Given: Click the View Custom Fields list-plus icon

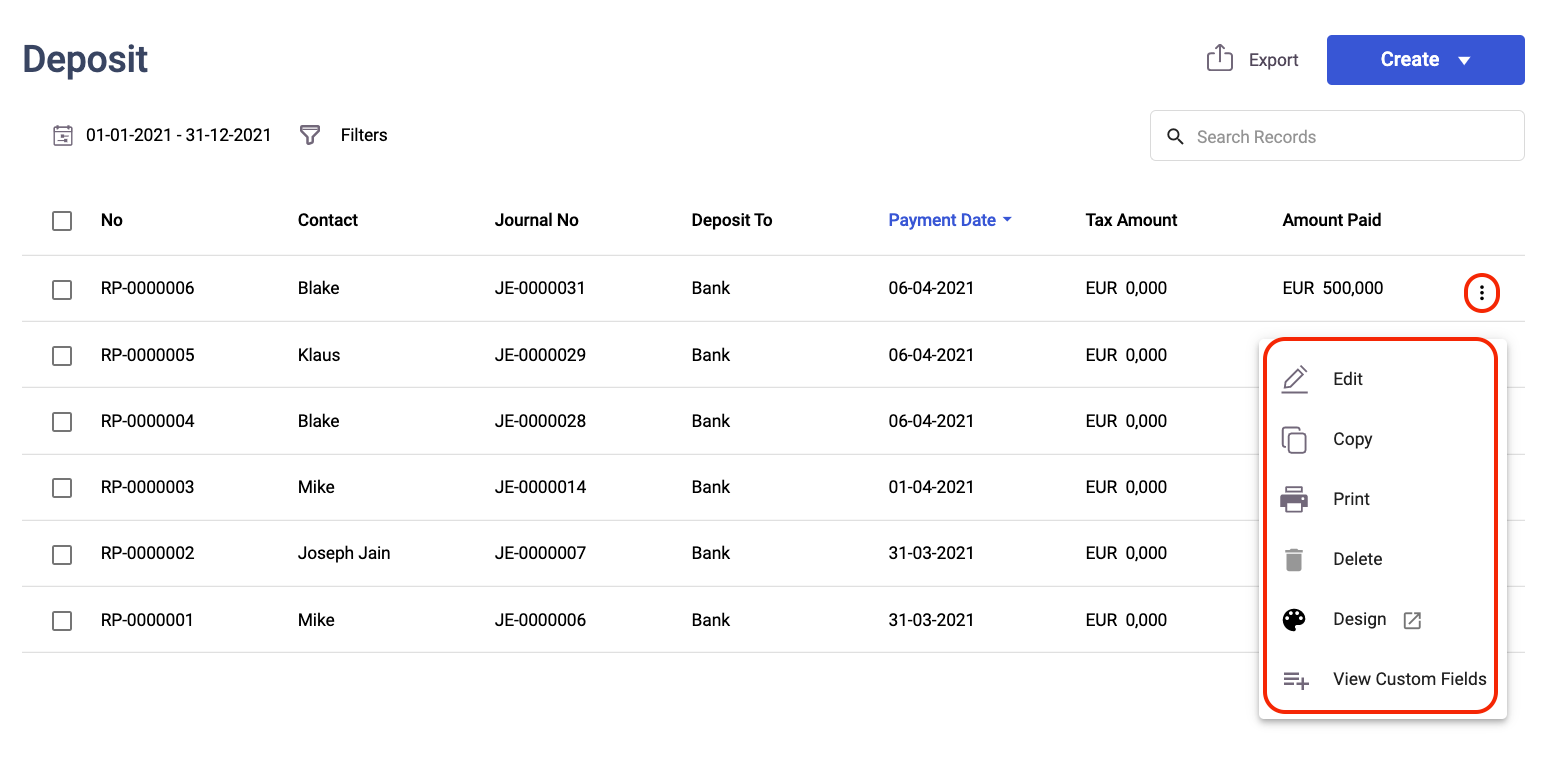Looking at the screenshot, I should 1295,680.
